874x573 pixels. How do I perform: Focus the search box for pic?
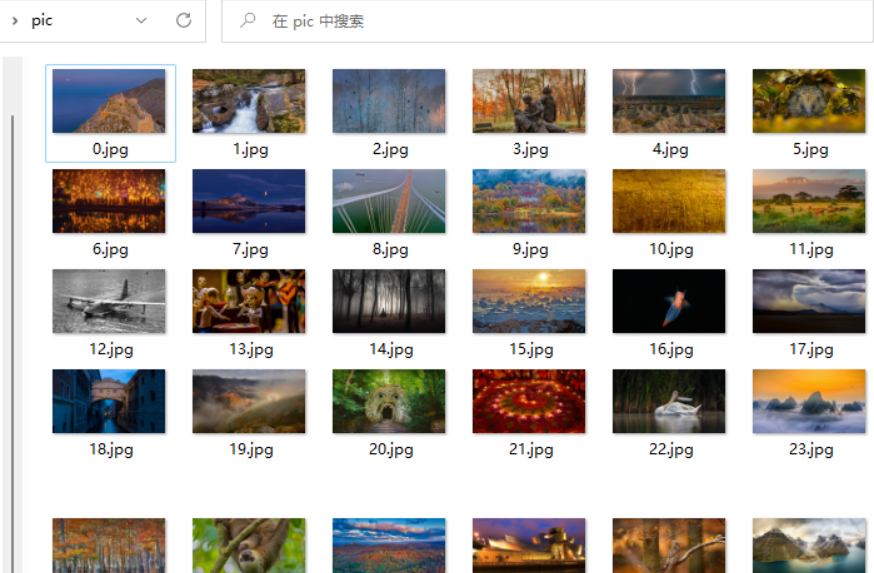click(x=547, y=21)
